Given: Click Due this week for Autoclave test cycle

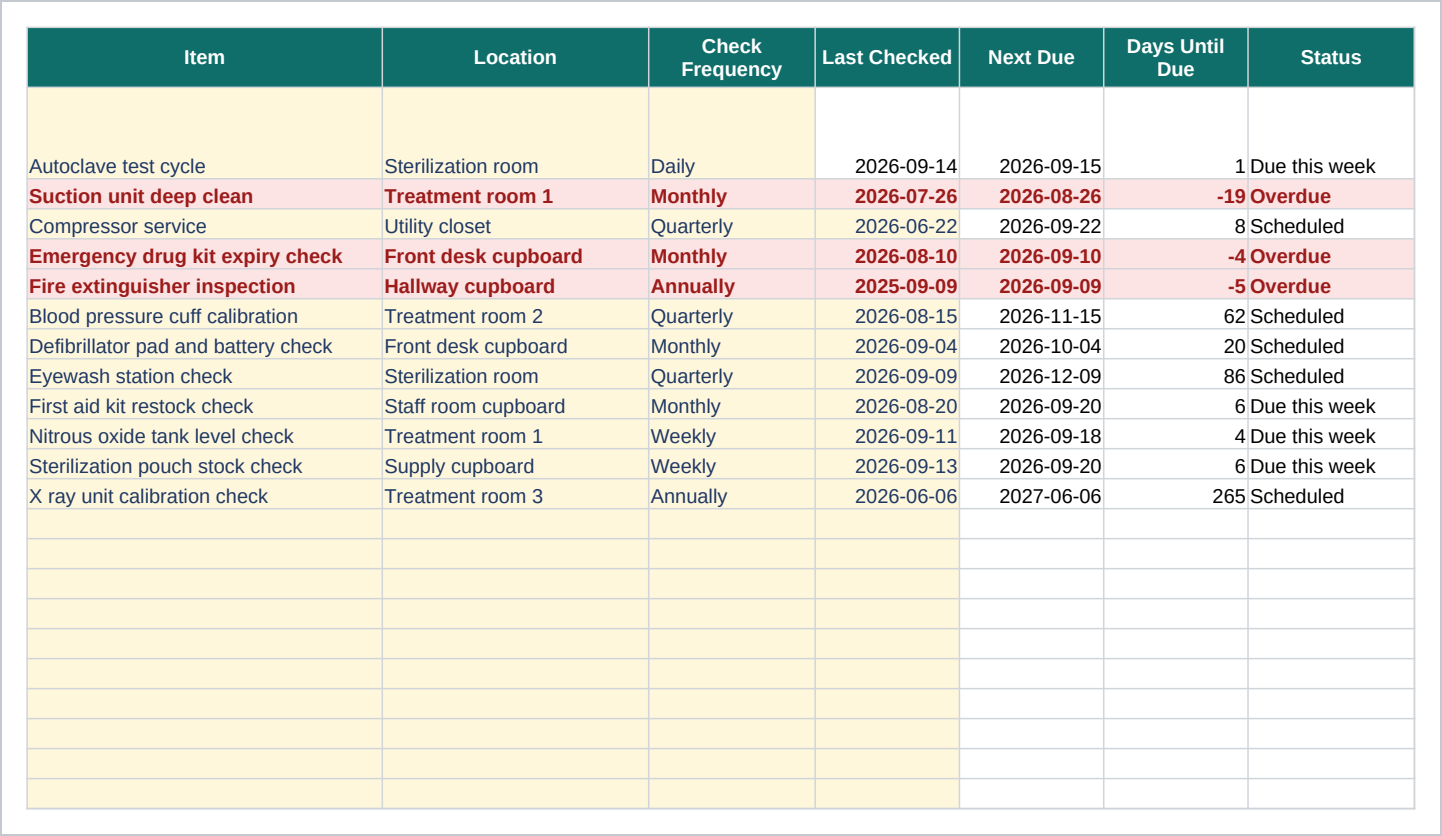Looking at the screenshot, I should [x=1331, y=134].
